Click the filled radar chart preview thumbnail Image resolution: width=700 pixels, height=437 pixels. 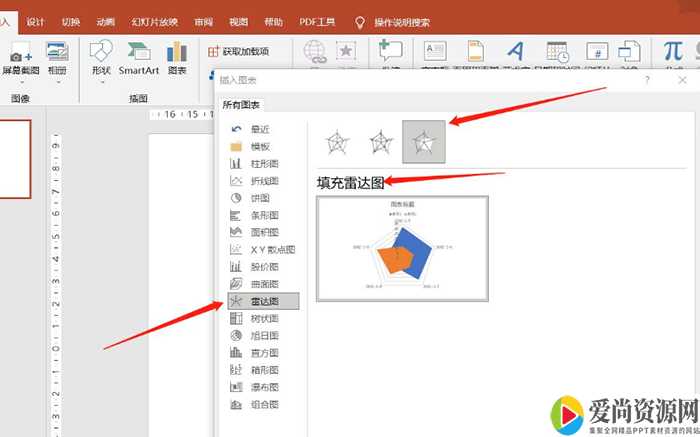(402, 247)
